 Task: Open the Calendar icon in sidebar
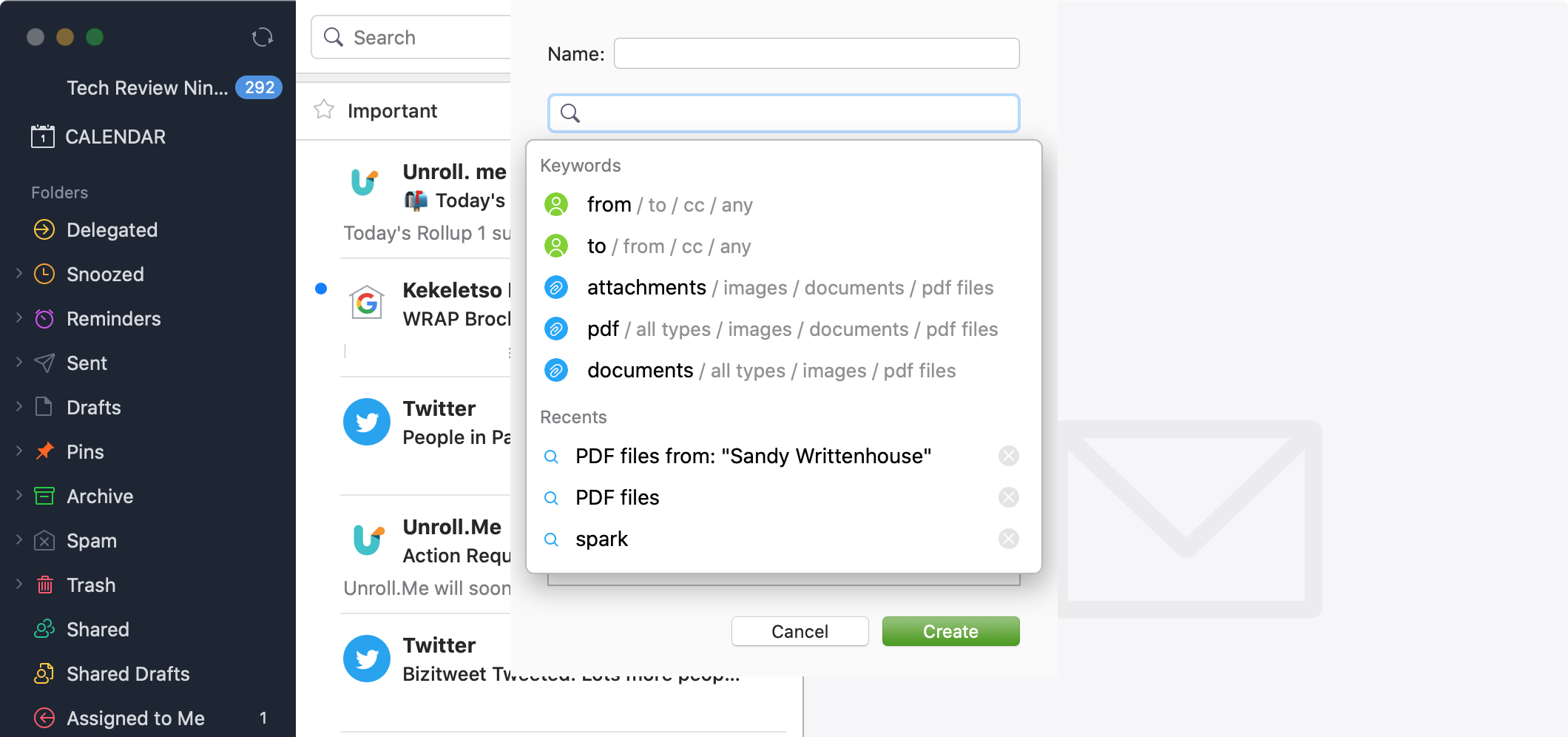43,136
